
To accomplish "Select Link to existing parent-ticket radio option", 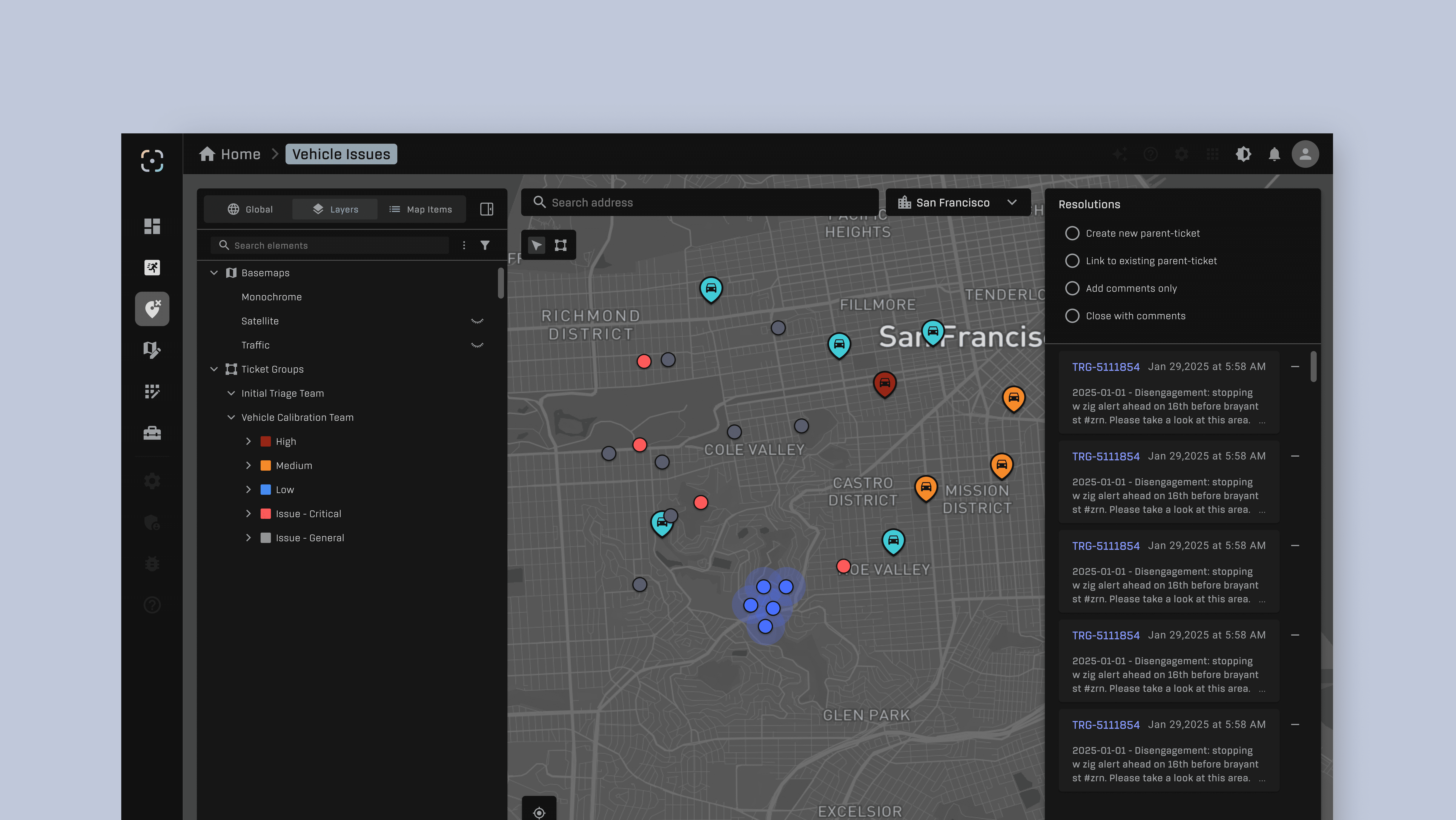I will tap(1072, 261).
